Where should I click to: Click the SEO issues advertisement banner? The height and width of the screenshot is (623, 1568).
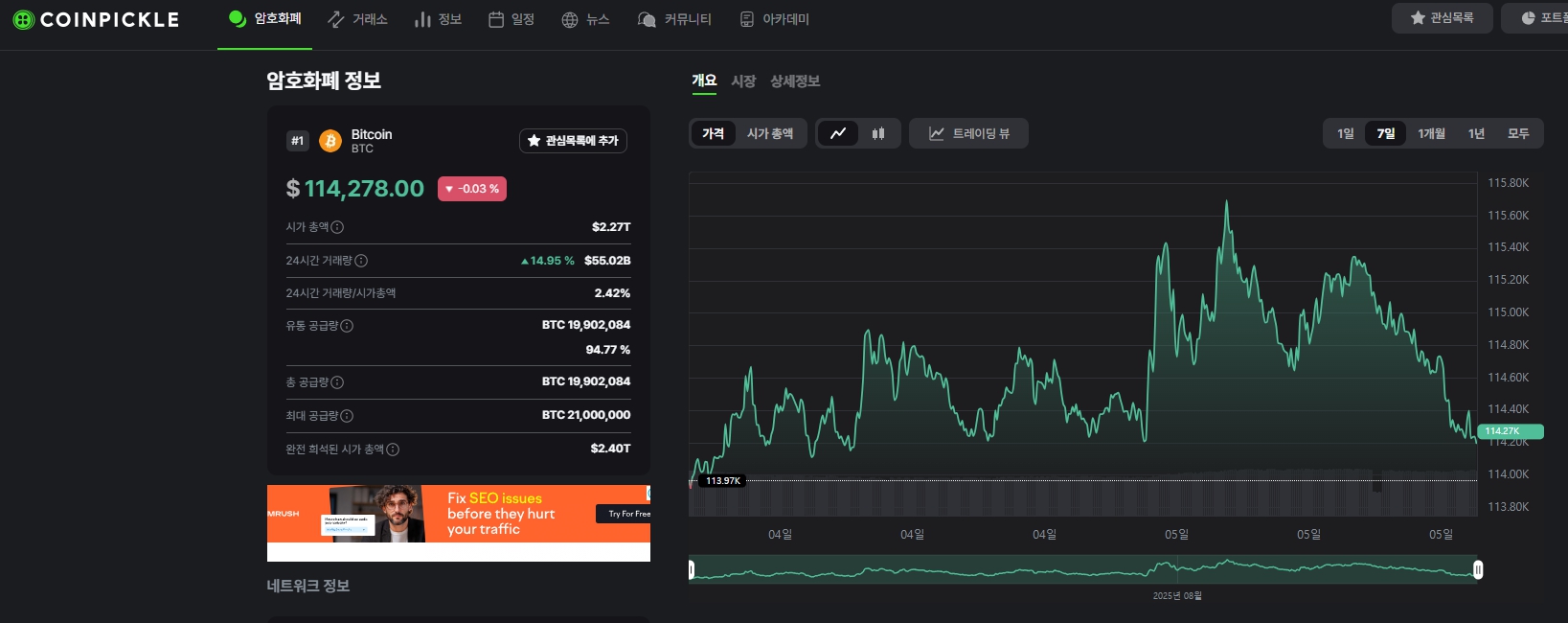click(x=459, y=514)
